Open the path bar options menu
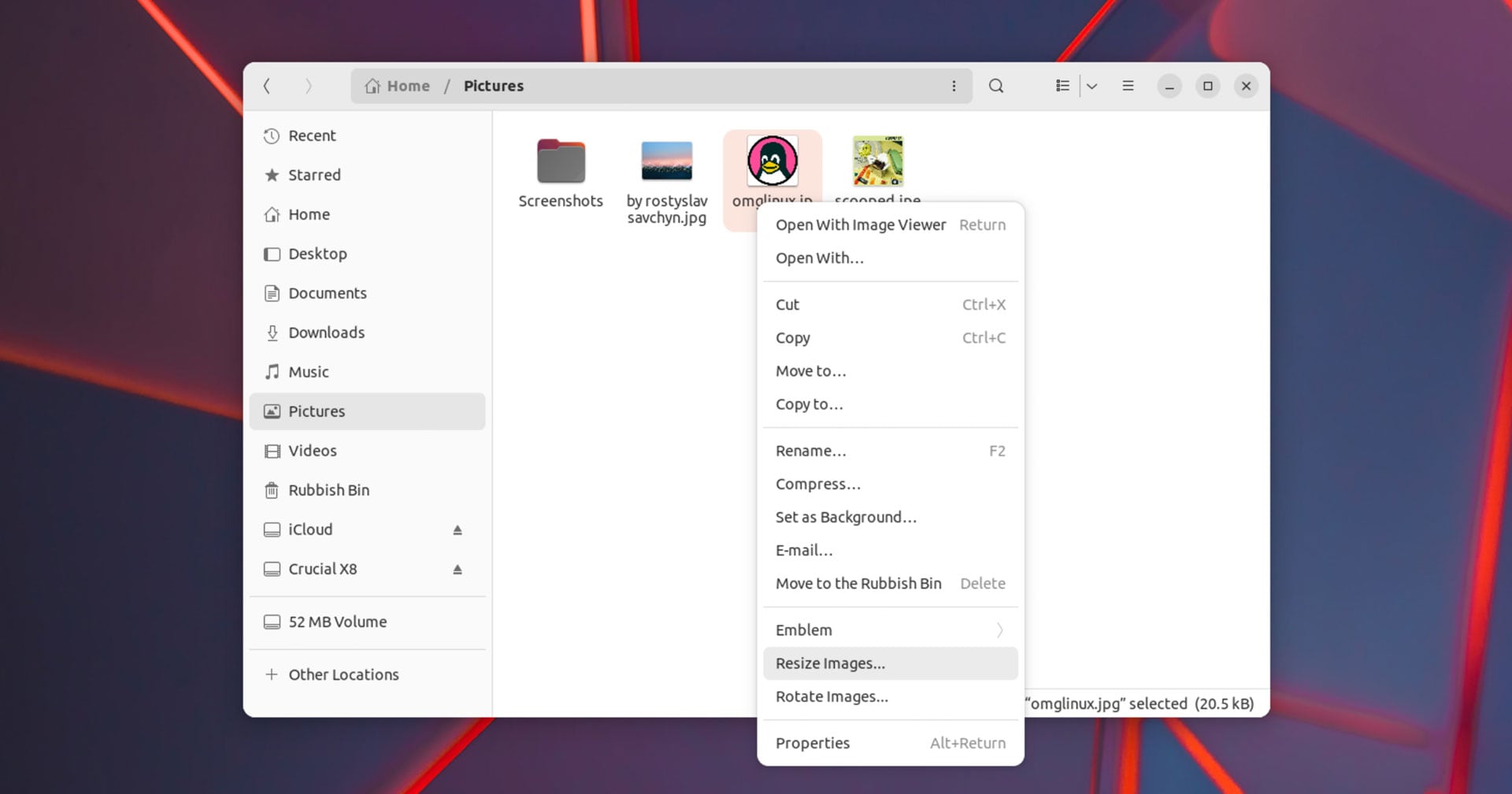This screenshot has height=794, width=1512. pyautogui.click(x=954, y=86)
